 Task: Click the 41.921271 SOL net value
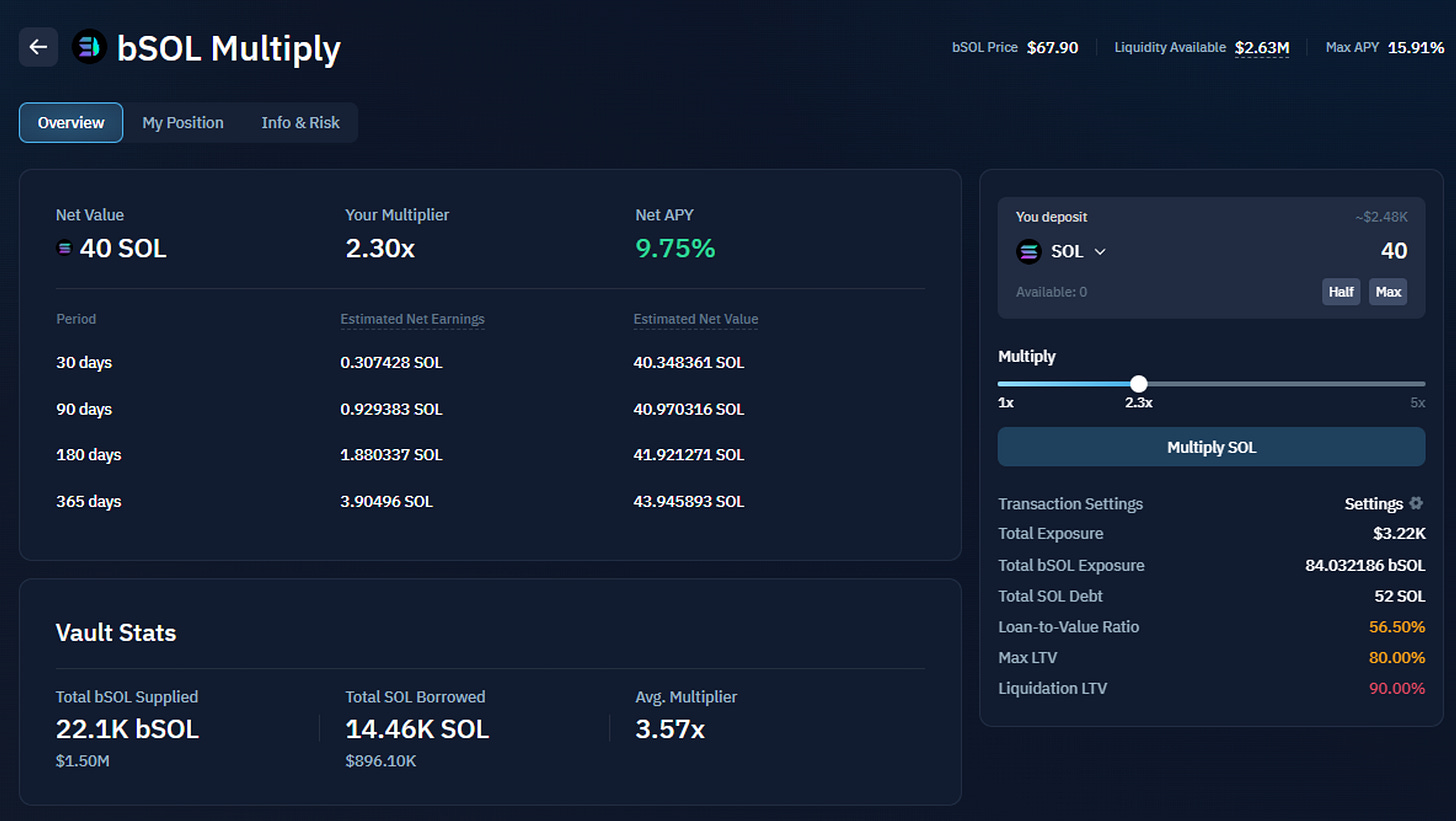(689, 455)
